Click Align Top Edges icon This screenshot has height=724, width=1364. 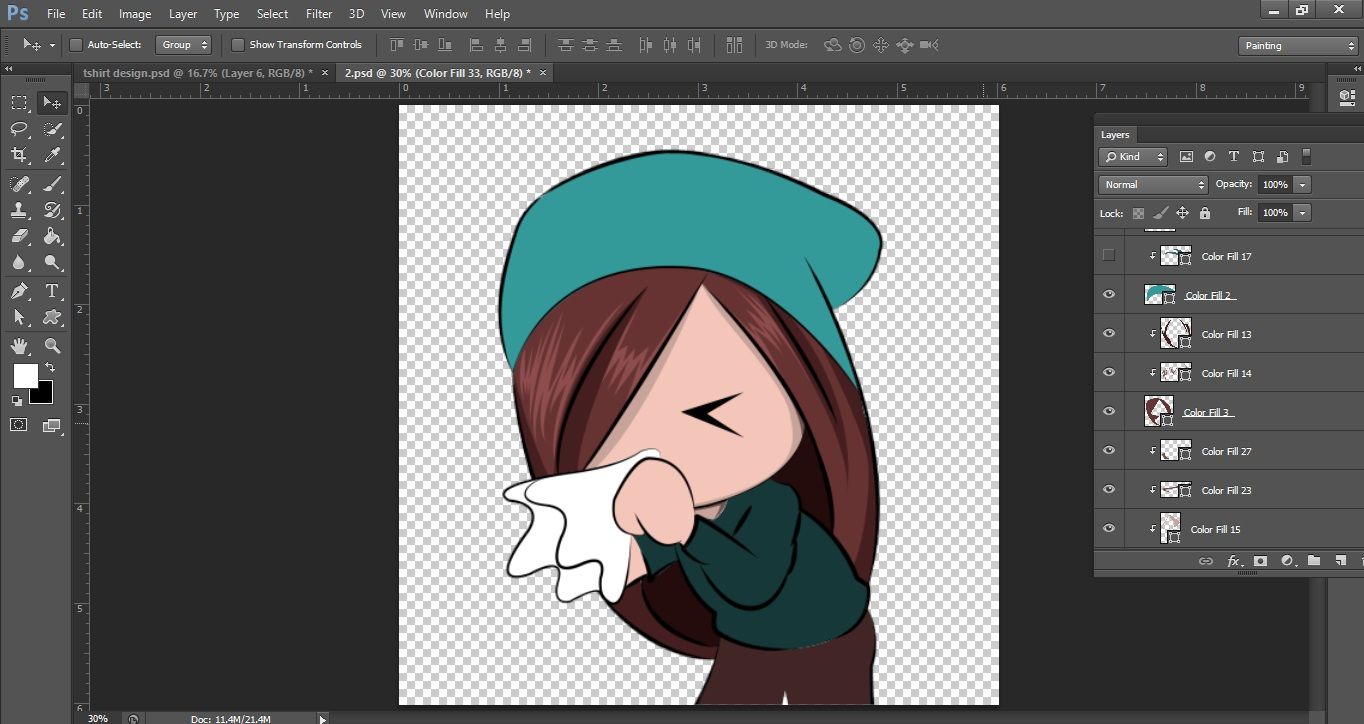(396, 45)
